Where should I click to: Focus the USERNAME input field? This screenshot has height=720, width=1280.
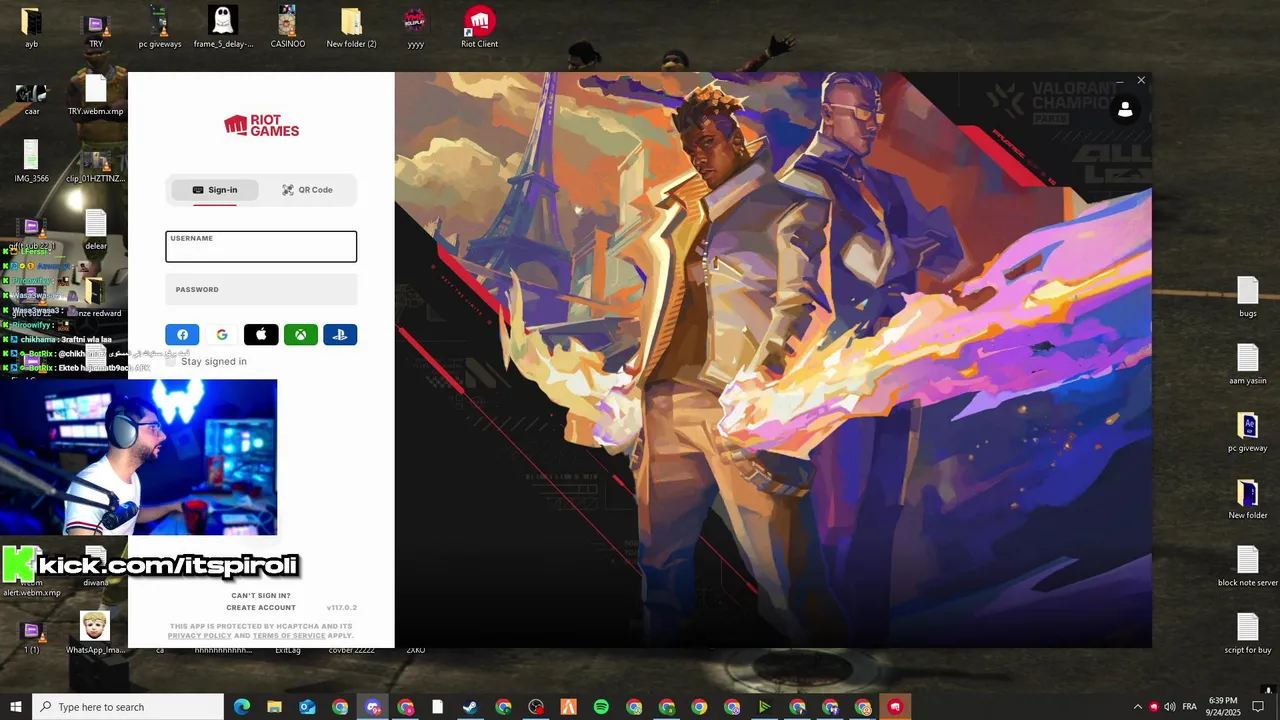pyautogui.click(x=261, y=247)
